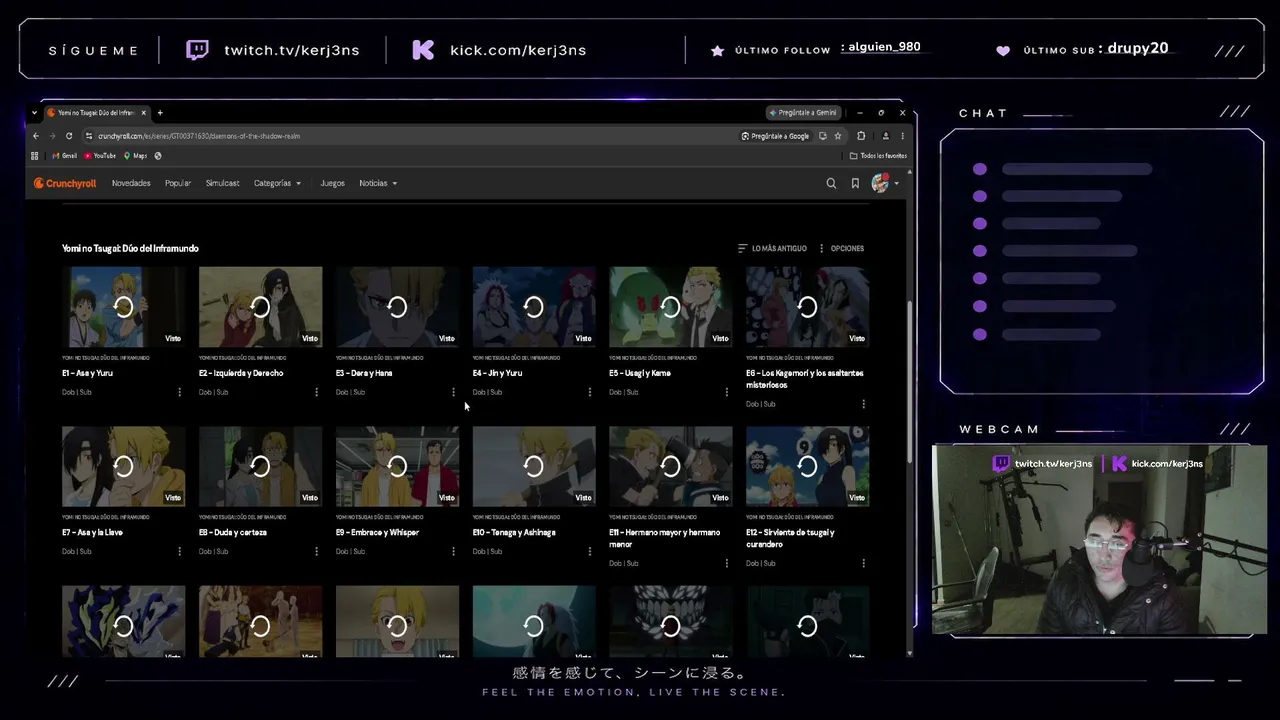Replay episode E9 - Embrace y Whisper
The width and height of the screenshot is (1280, 720).
[x=397, y=466]
